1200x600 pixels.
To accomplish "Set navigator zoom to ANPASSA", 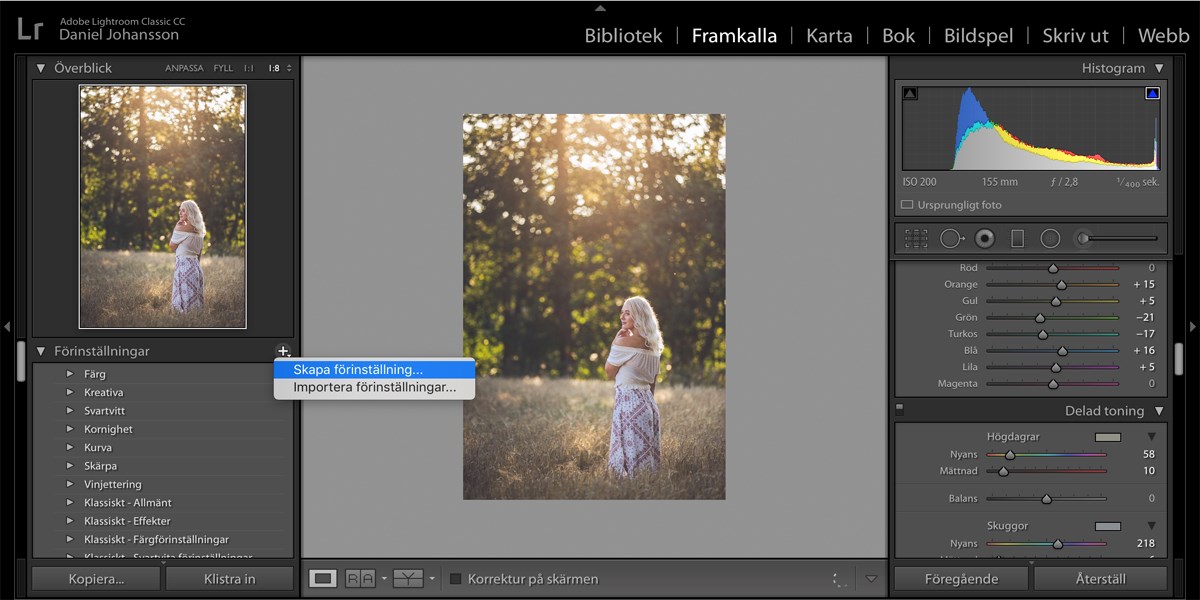I will tap(184, 68).
